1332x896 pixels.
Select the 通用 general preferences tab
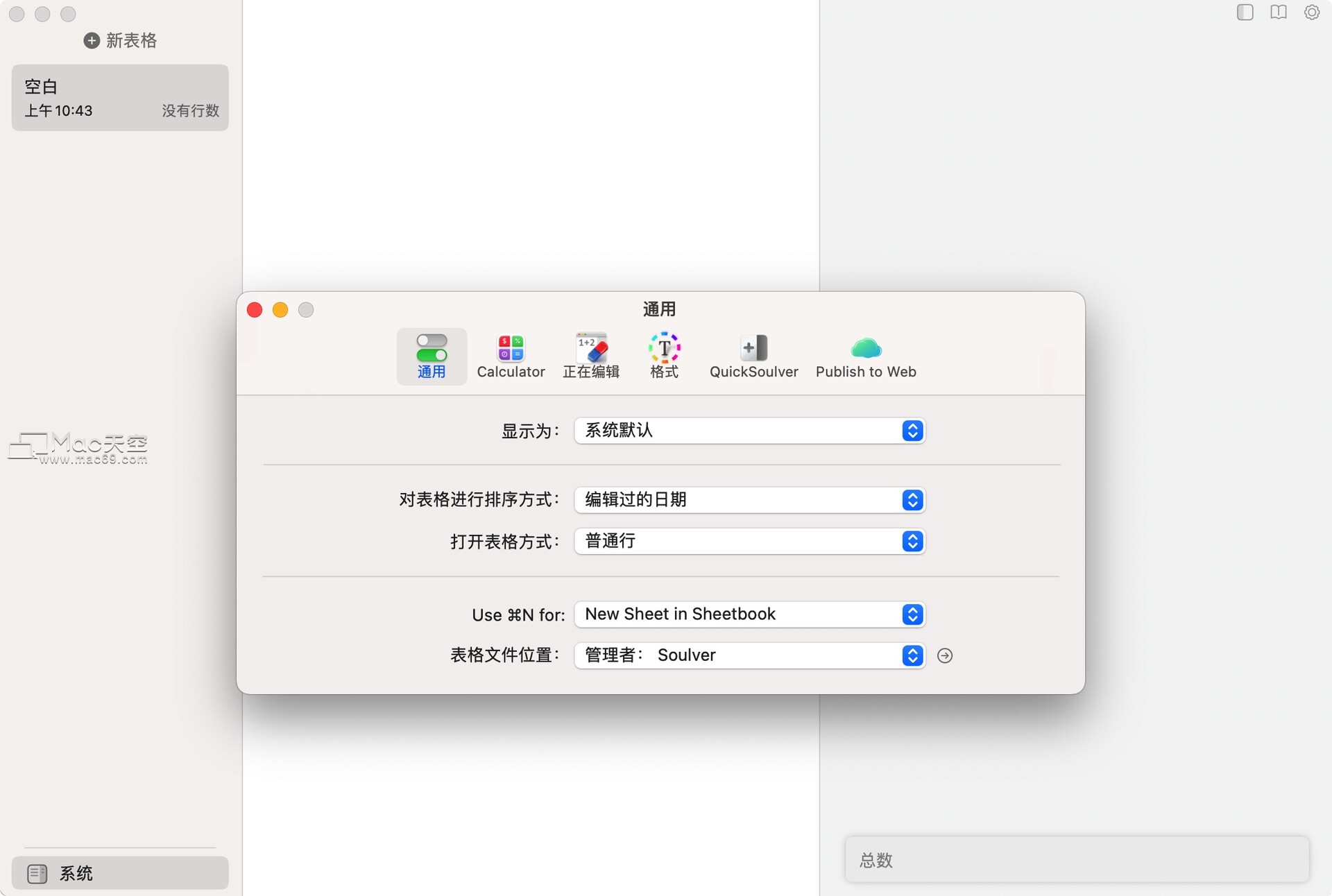point(431,356)
